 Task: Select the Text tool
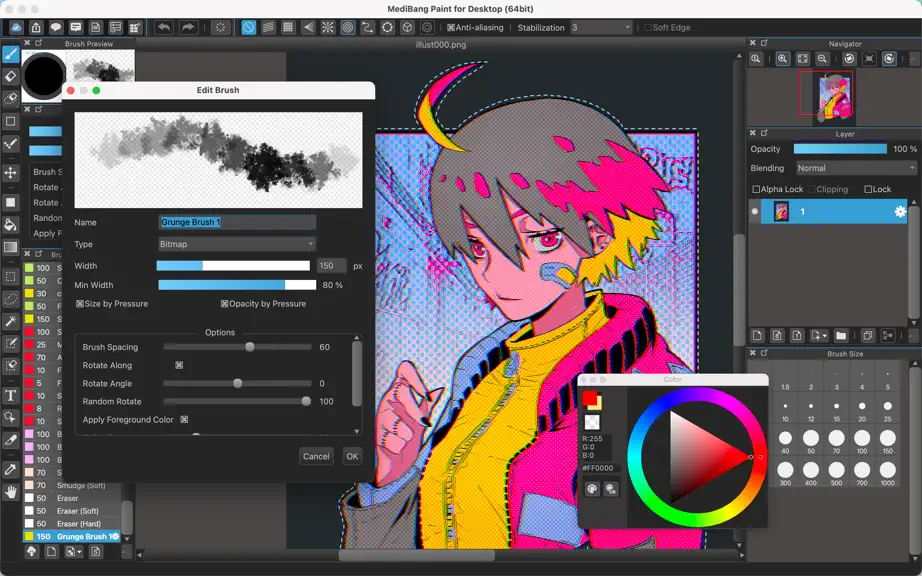point(11,396)
